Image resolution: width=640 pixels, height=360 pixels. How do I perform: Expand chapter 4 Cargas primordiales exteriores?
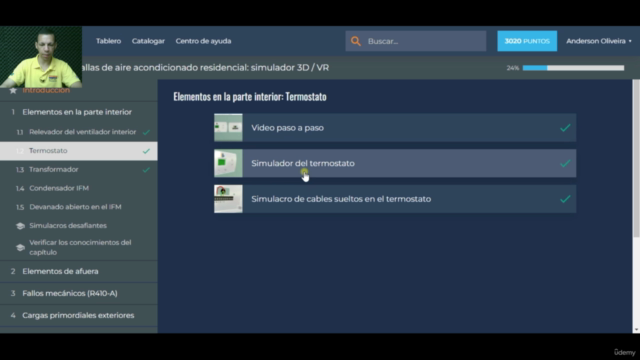tap(79, 316)
